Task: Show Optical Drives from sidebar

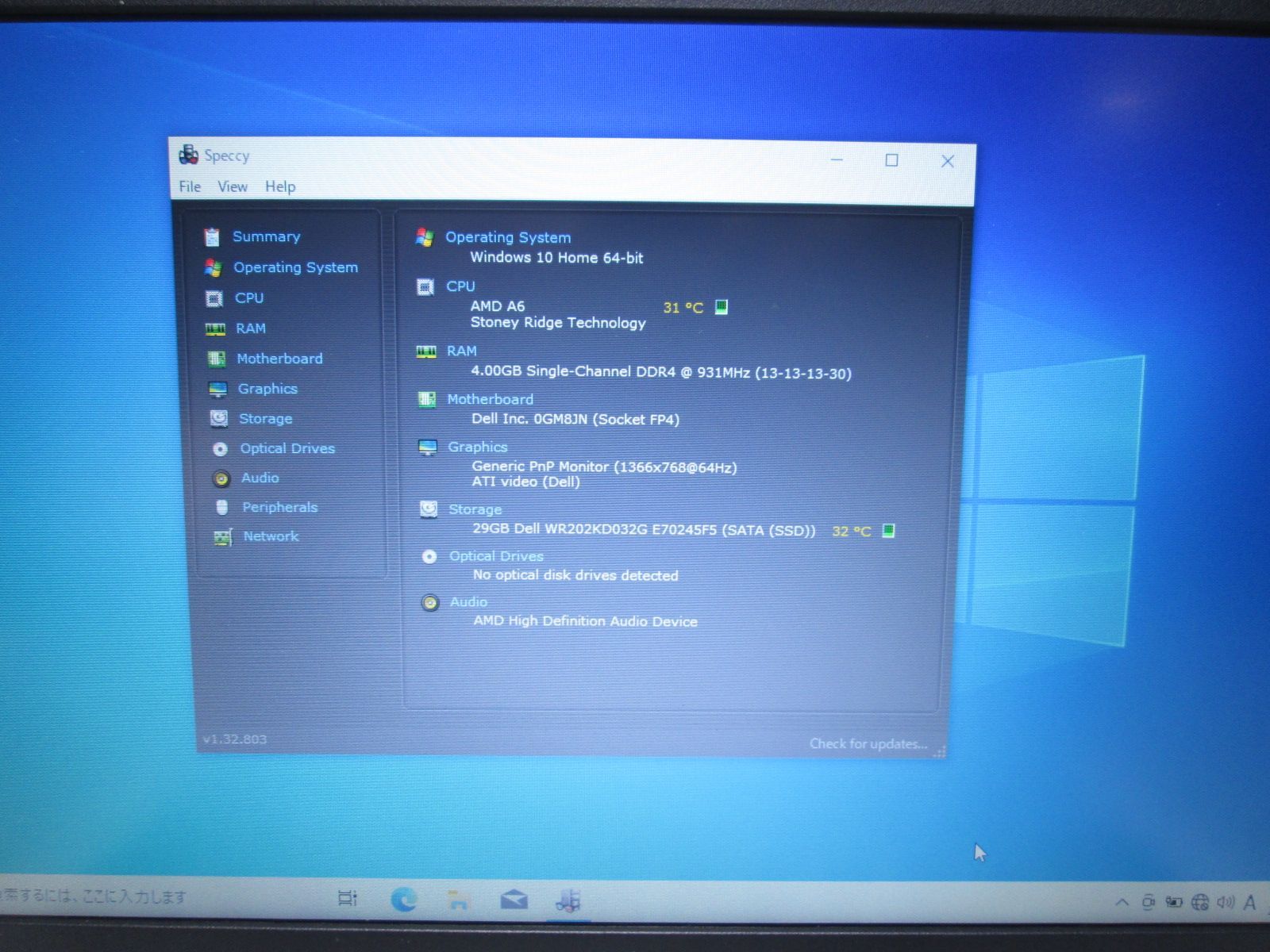Action: coord(287,448)
